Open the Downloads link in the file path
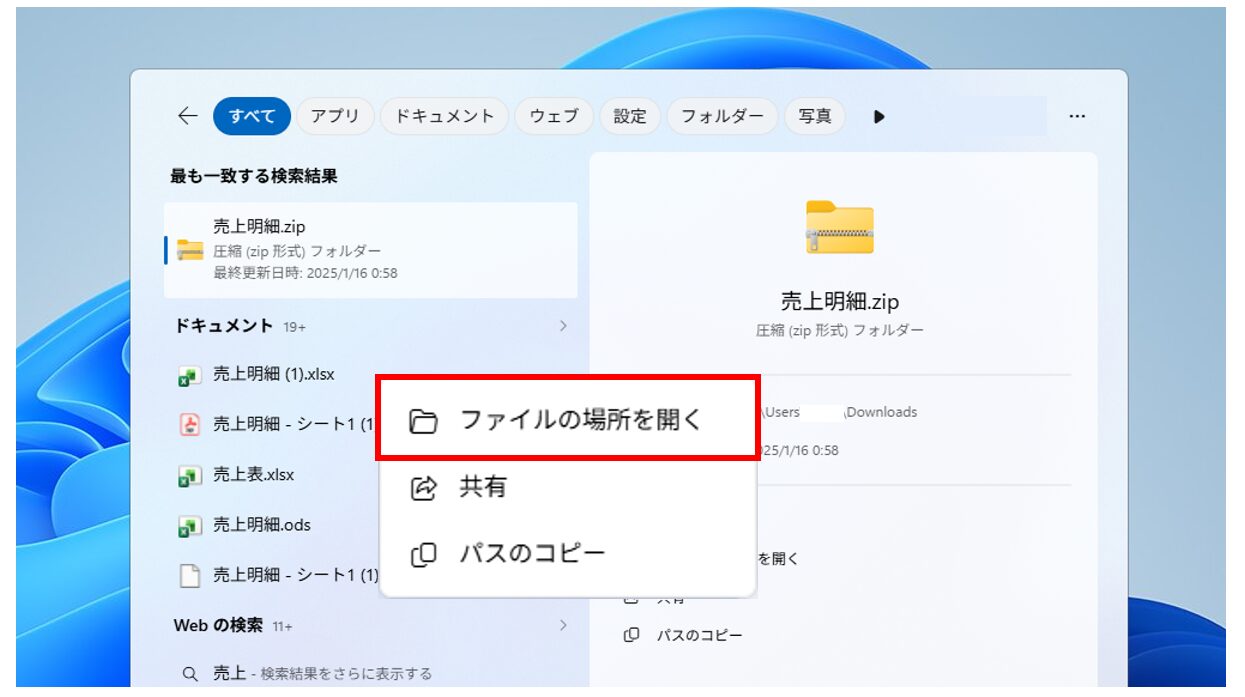The image size is (1245, 697). 884,412
